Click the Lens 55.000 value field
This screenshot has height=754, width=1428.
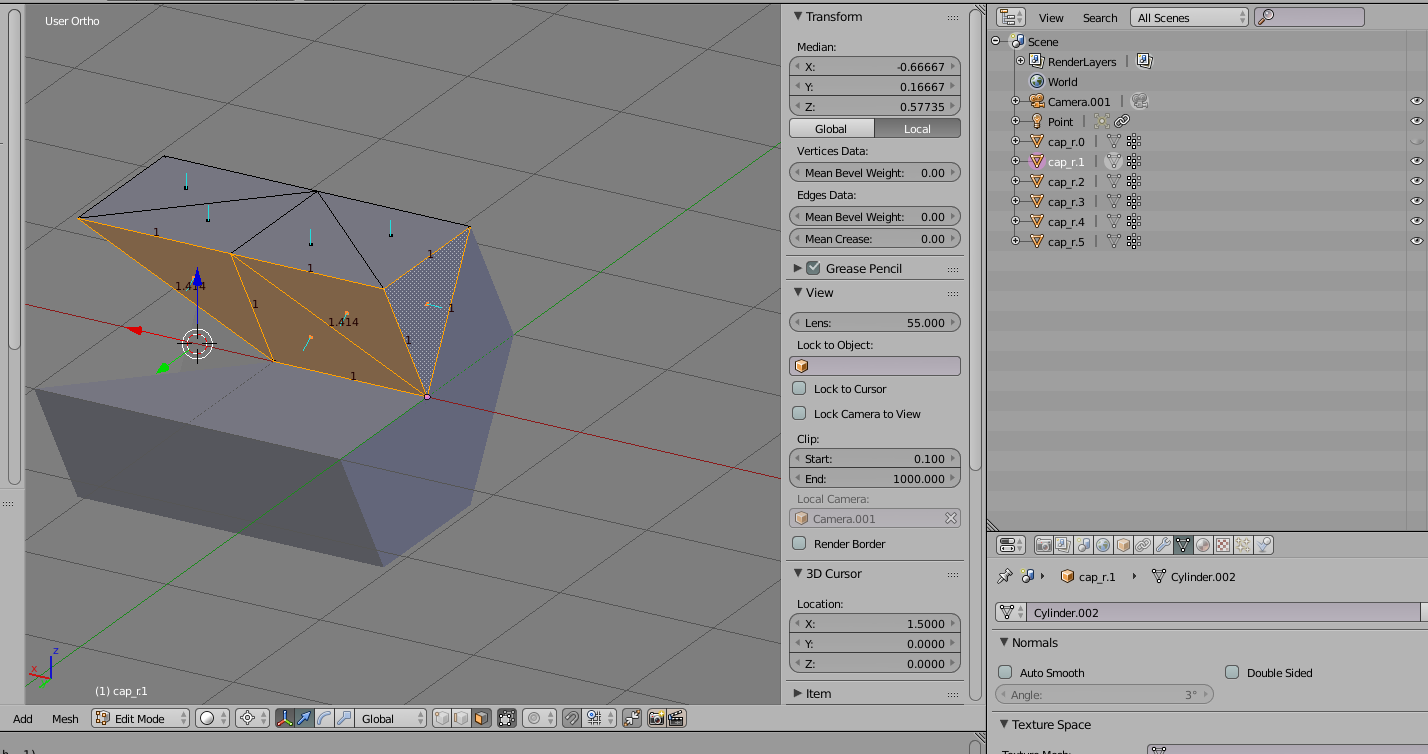point(875,322)
